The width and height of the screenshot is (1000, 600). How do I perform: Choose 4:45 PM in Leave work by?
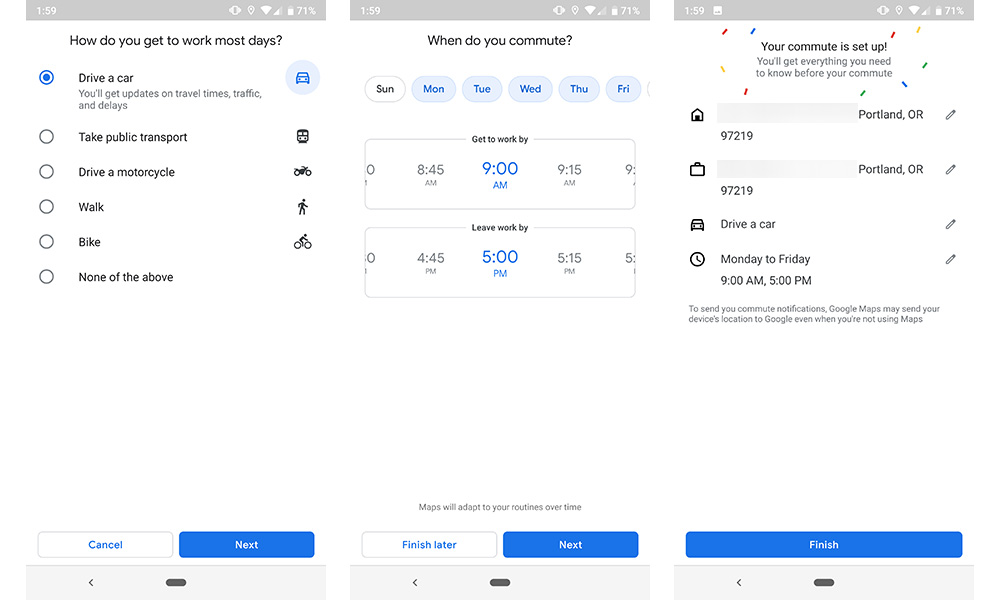(x=430, y=262)
